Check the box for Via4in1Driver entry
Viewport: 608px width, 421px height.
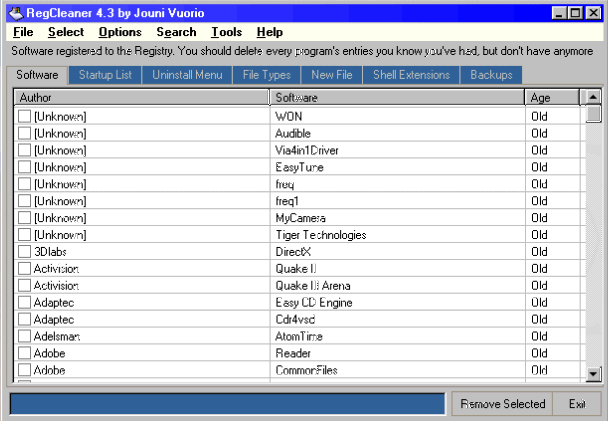(24, 150)
